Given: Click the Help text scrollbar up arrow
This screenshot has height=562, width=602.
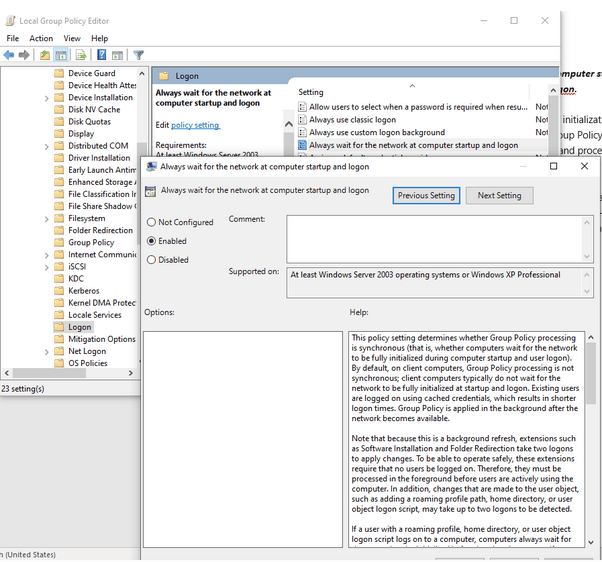Looking at the screenshot, I should [591, 337].
